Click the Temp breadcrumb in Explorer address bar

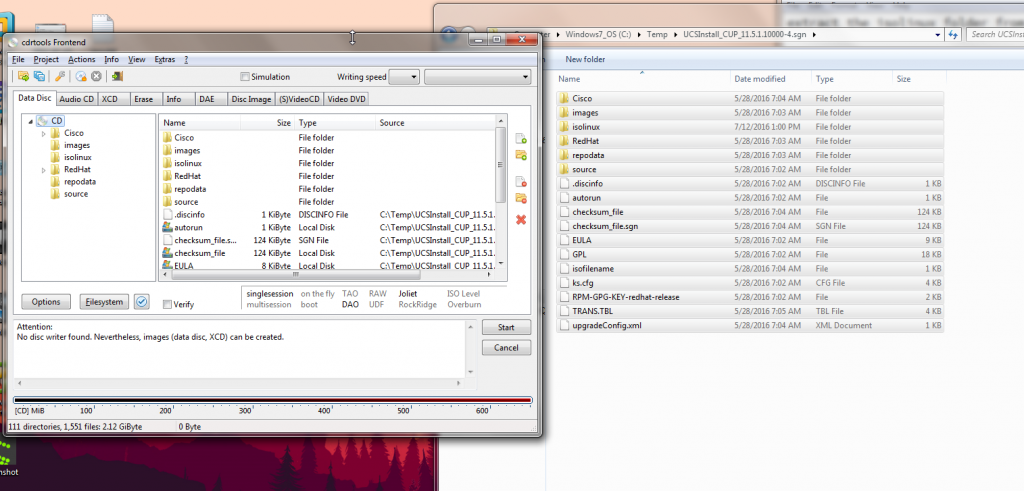coord(657,35)
